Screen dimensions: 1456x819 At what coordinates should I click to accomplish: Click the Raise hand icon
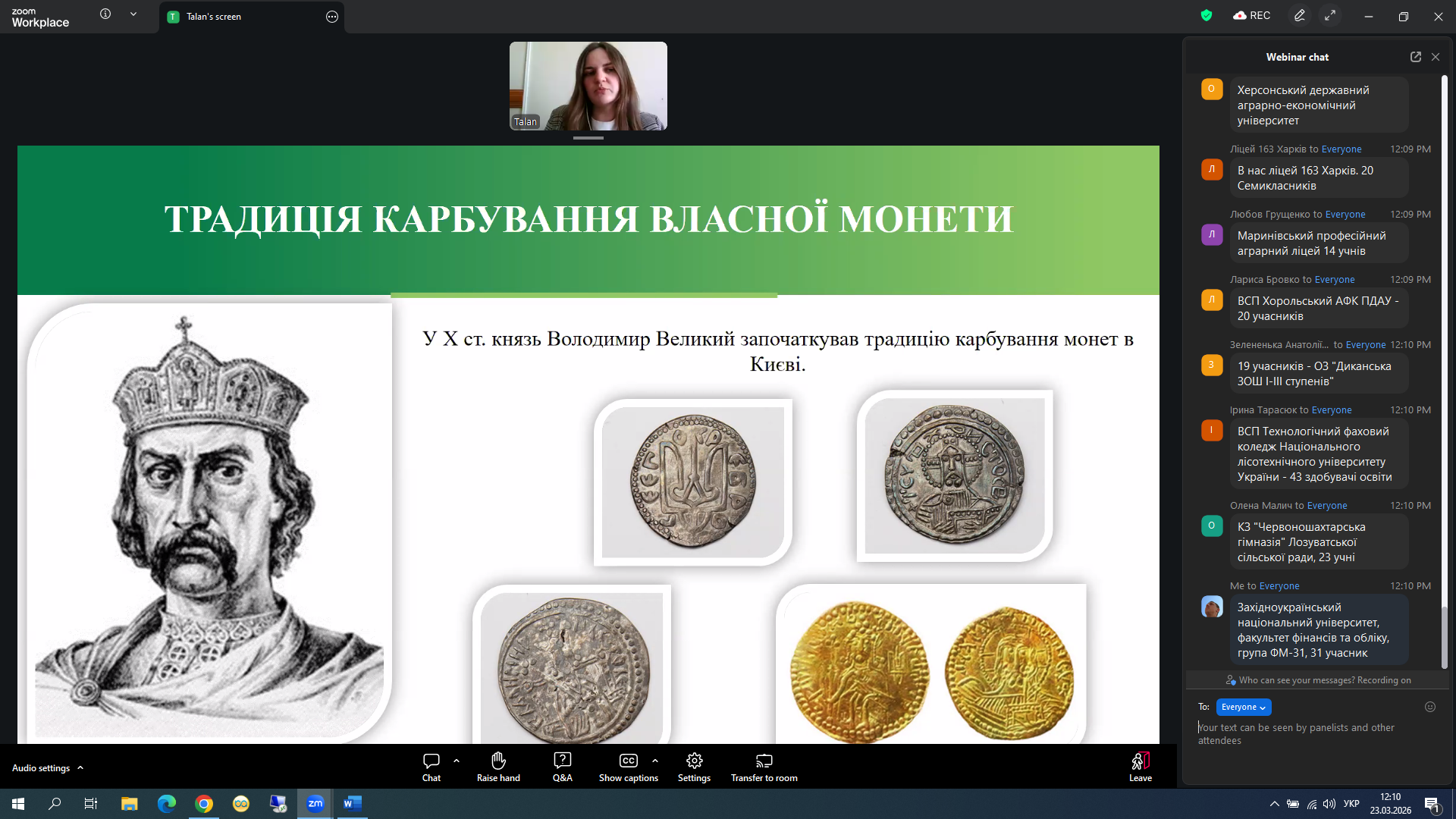(x=498, y=761)
